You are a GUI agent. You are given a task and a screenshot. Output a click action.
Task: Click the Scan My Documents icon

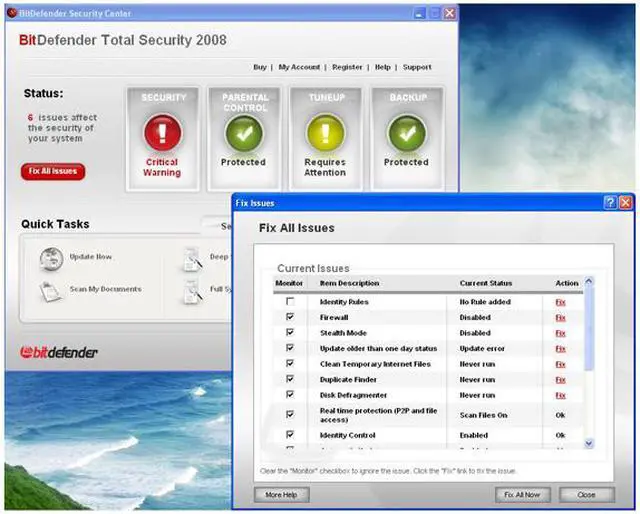click(x=51, y=290)
